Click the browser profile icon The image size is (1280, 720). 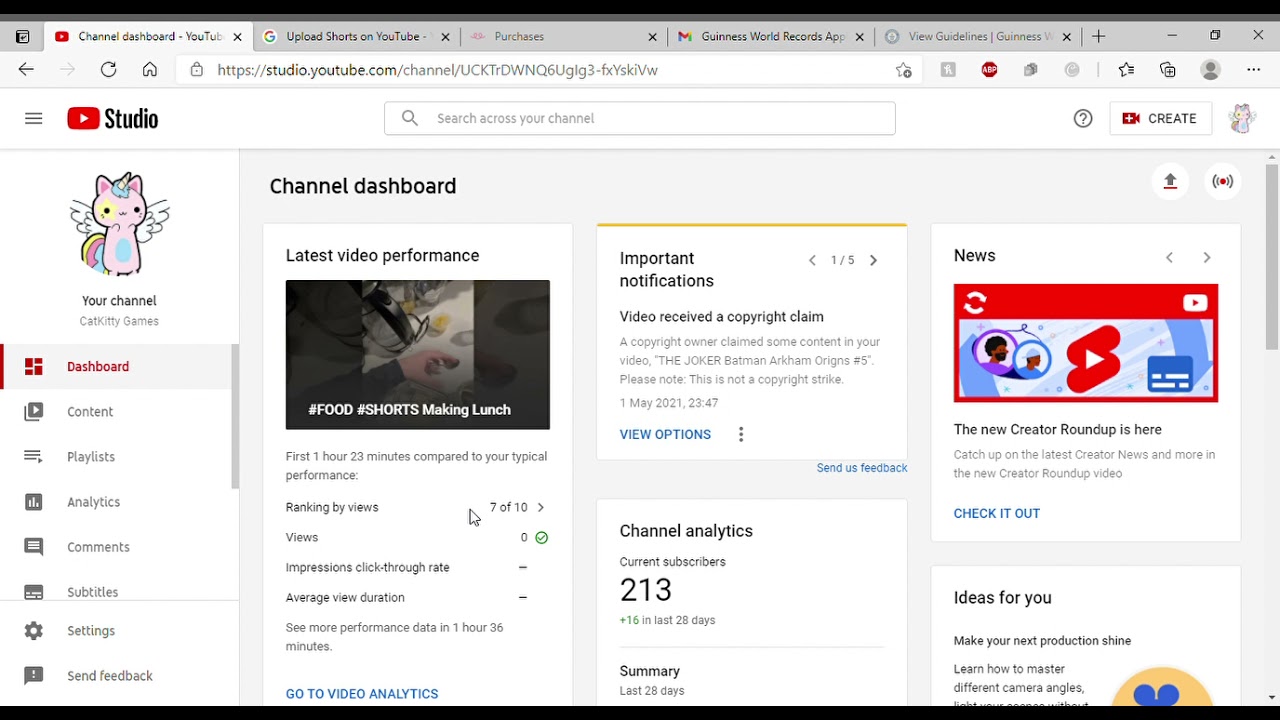(x=1211, y=69)
